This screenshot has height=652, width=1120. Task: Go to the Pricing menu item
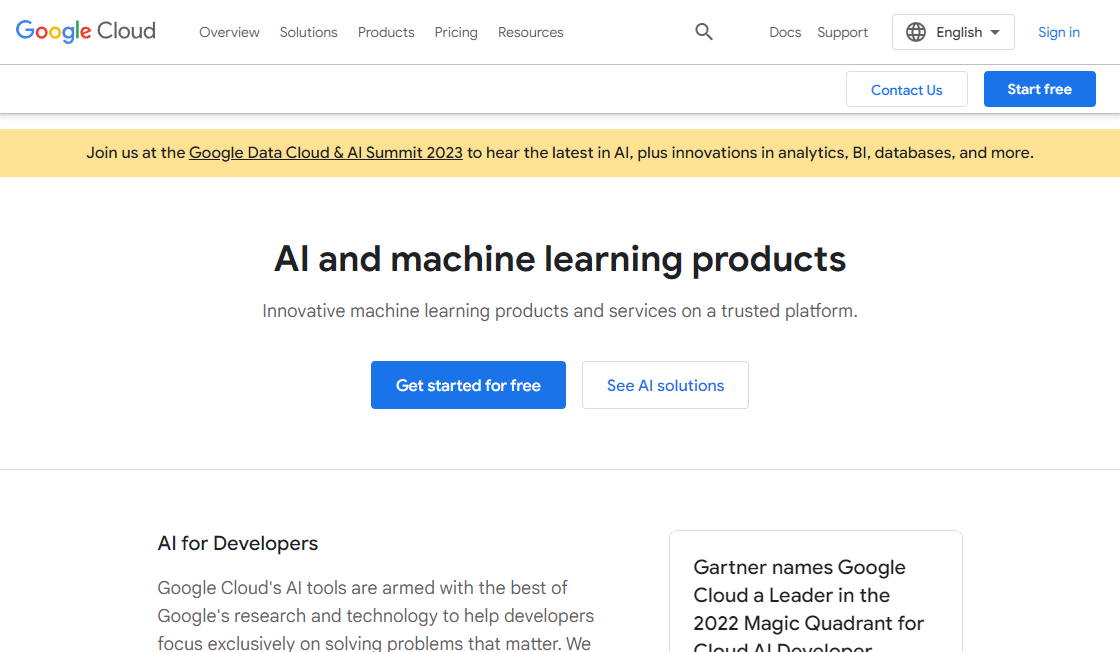(456, 32)
